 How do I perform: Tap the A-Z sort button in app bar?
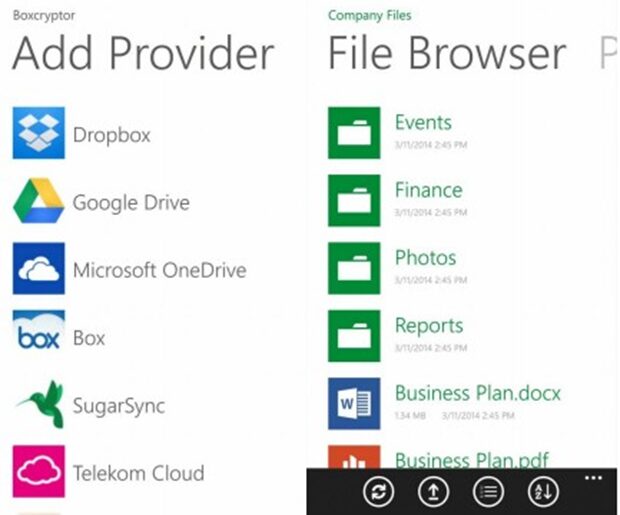tap(543, 492)
